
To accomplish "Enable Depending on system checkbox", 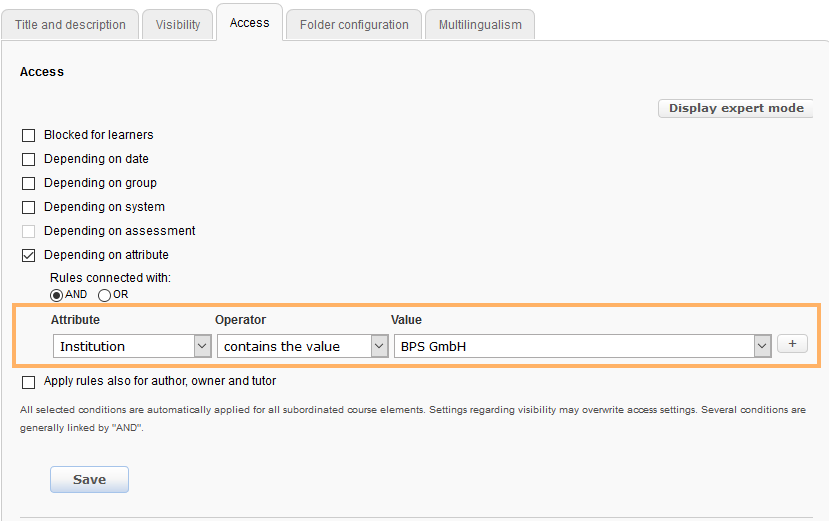I will click(x=29, y=207).
